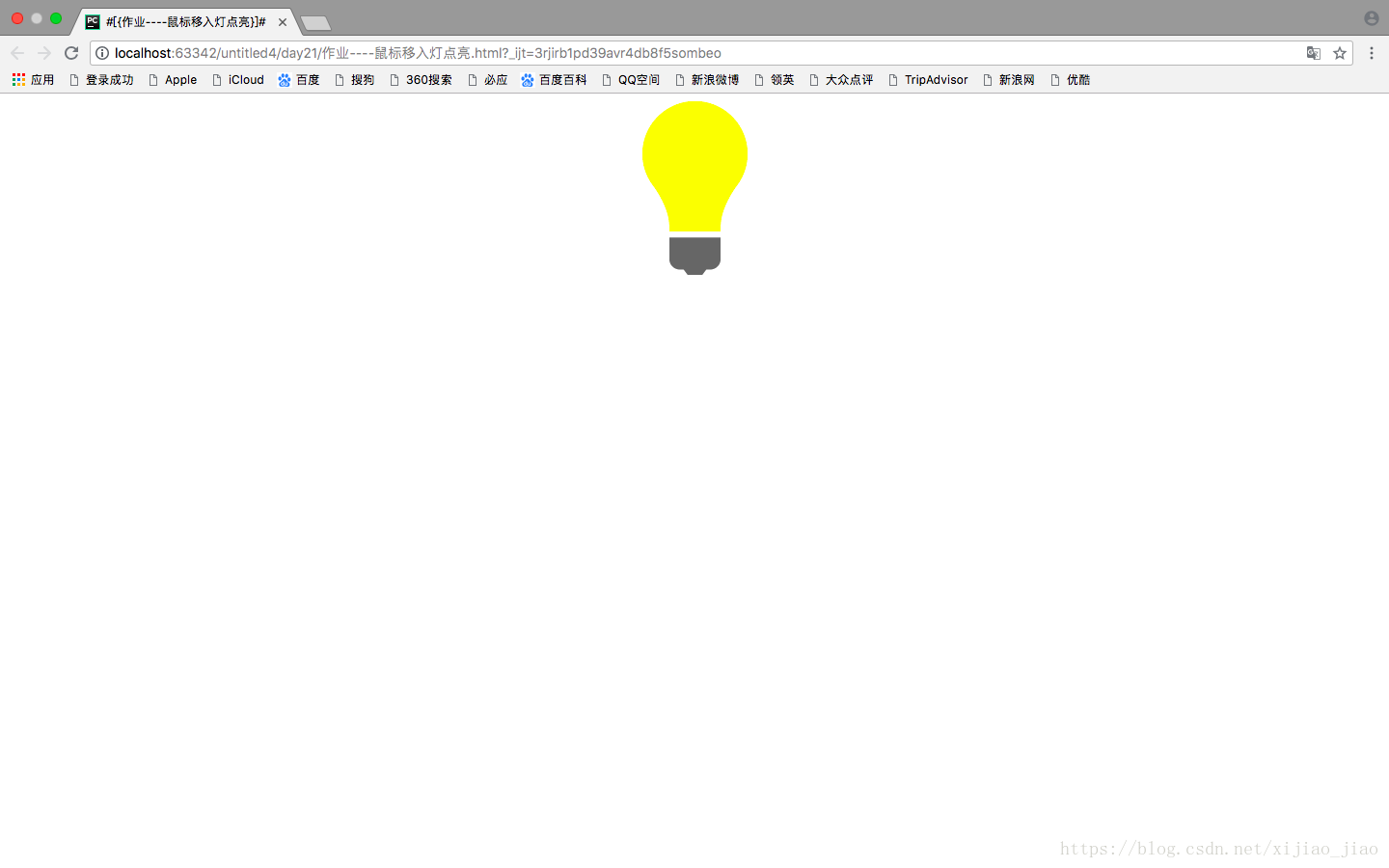
Task: Click the browser forward arrow
Action: click(44, 53)
